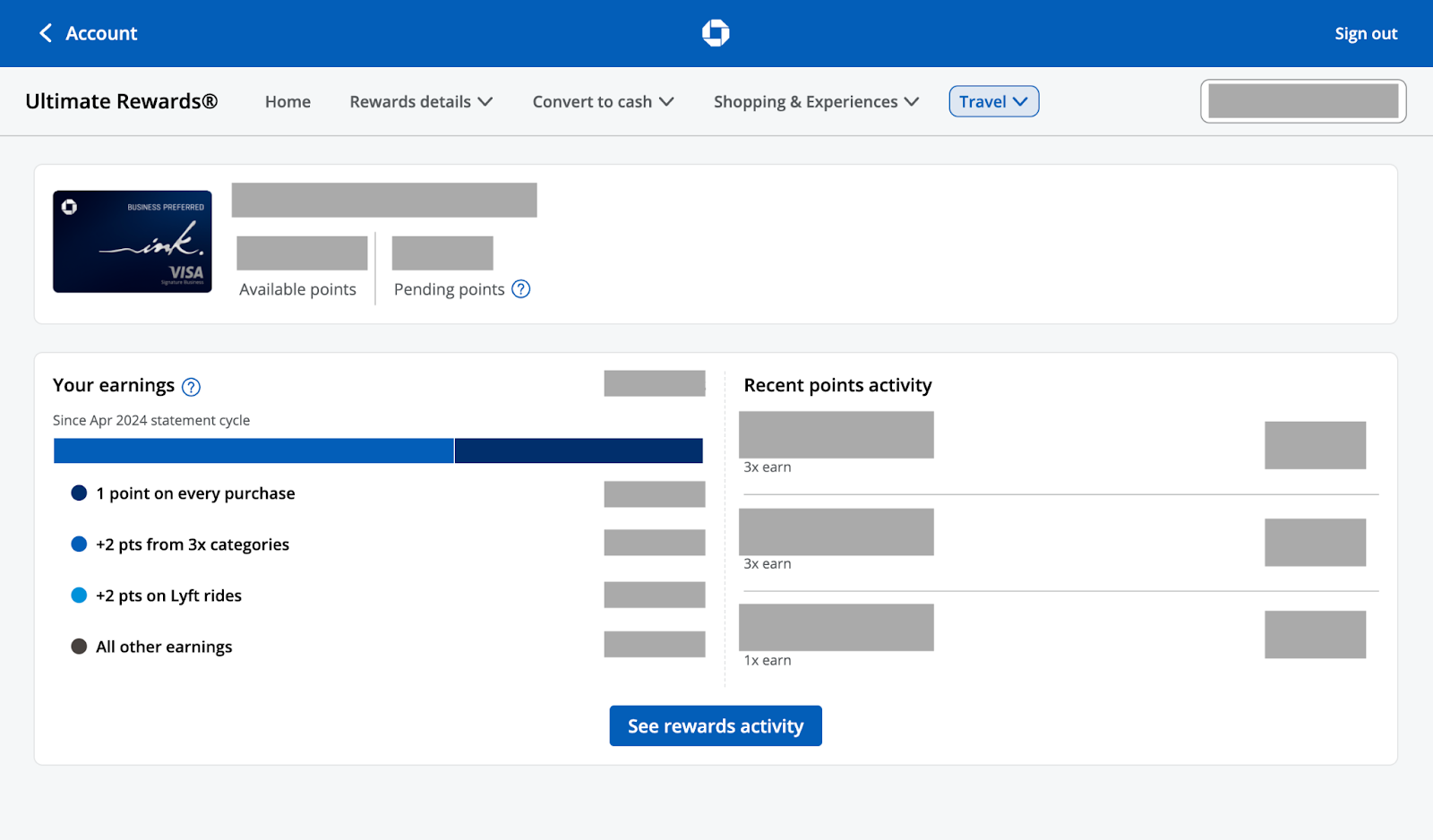Select the medium blue earnings bar segment

point(253,450)
